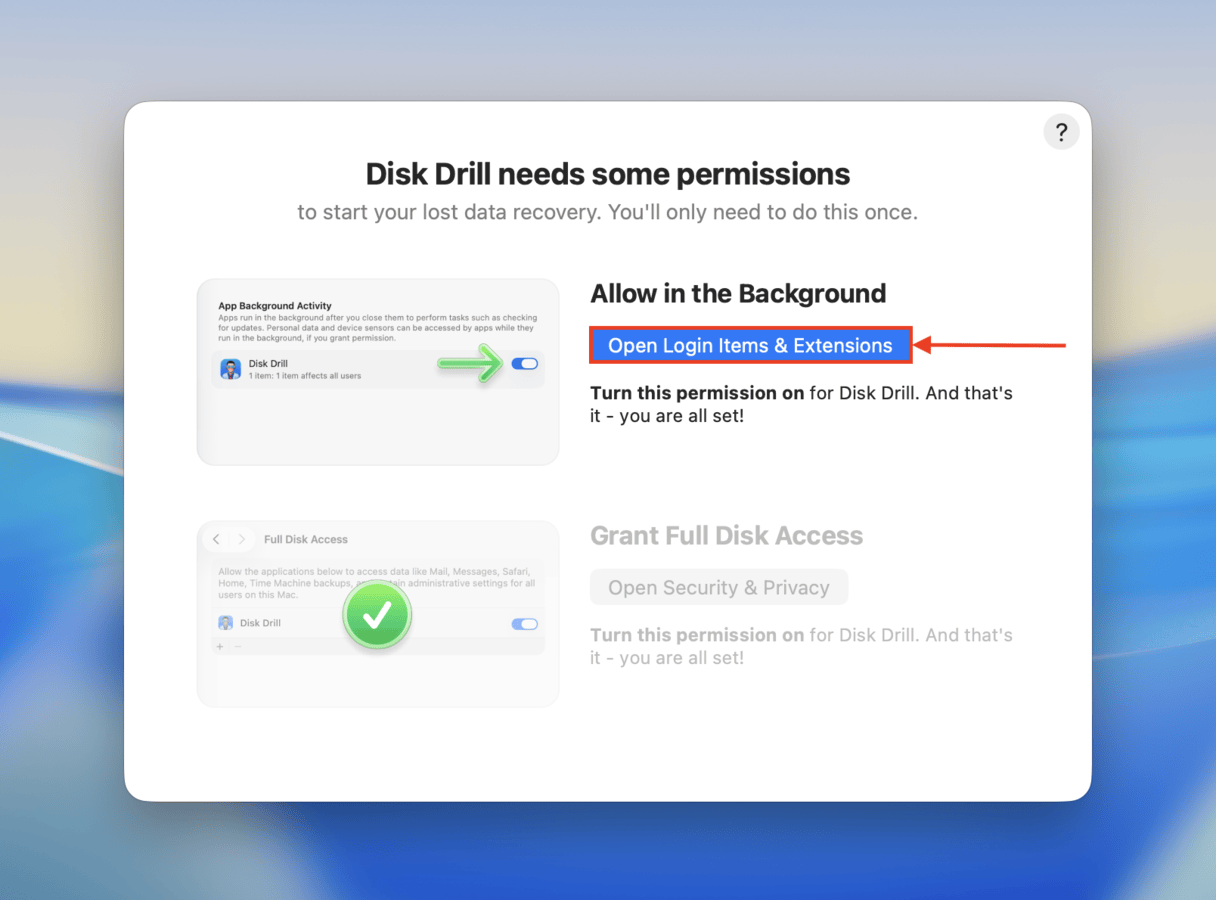This screenshot has height=900, width=1216.
Task: Select the Full Disk Access title in the preview
Action: pos(306,539)
